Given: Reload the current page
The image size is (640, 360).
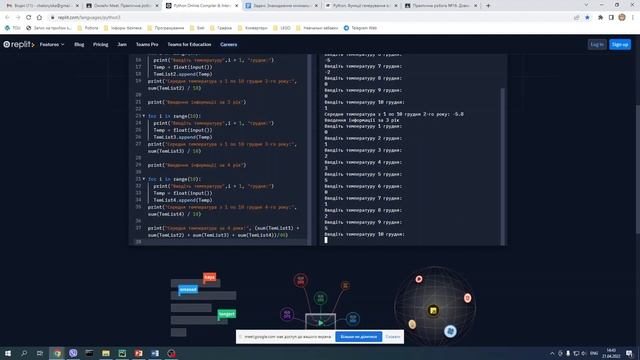Looking at the screenshot, I should click(29, 18).
